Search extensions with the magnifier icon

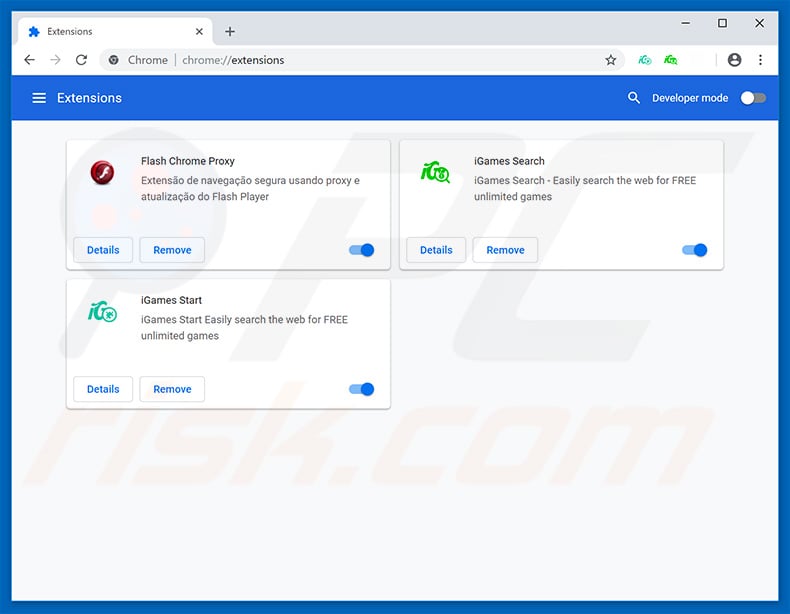pyautogui.click(x=634, y=98)
